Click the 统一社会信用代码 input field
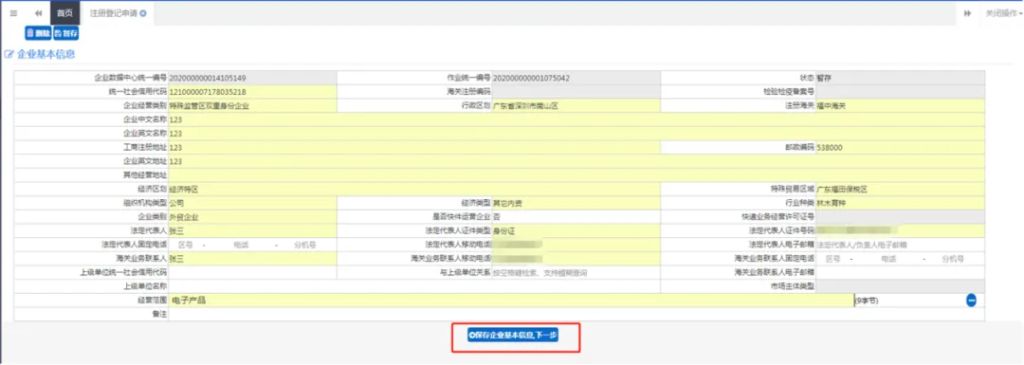Image resolution: width=1024 pixels, height=365 pixels. (x=253, y=91)
